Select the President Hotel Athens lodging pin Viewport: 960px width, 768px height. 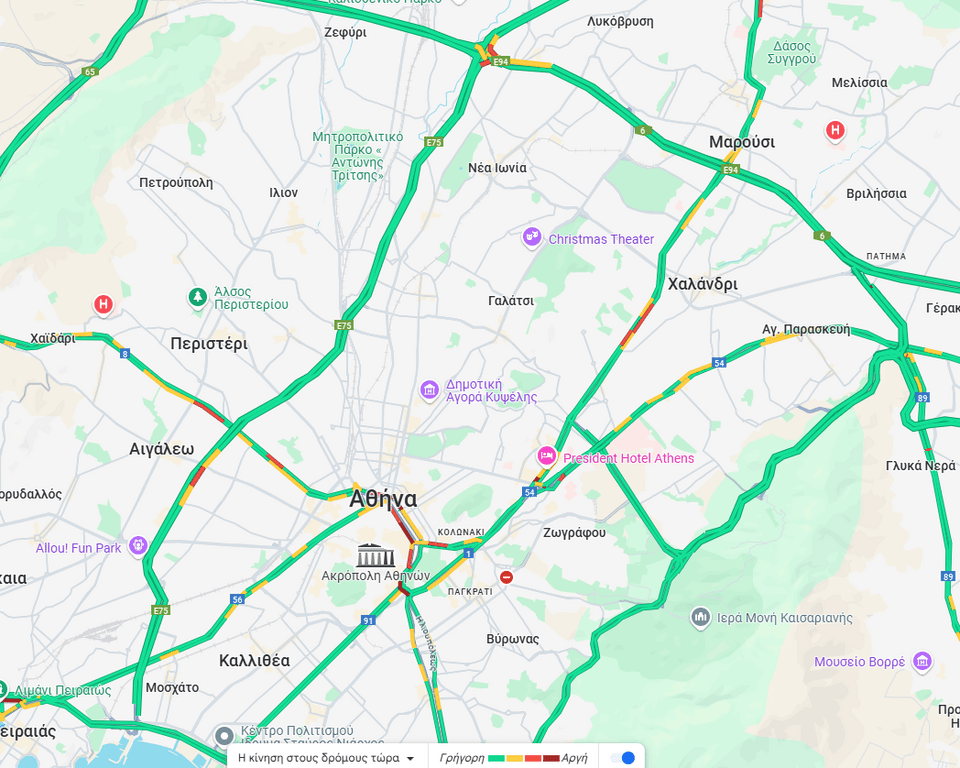[x=546, y=456]
